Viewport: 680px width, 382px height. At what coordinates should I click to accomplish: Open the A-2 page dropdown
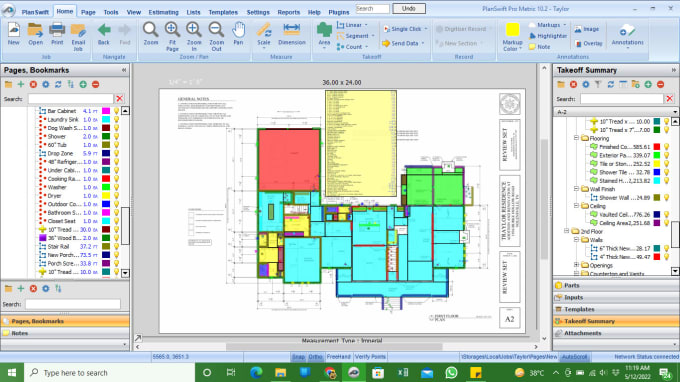pyautogui.click(x=676, y=112)
